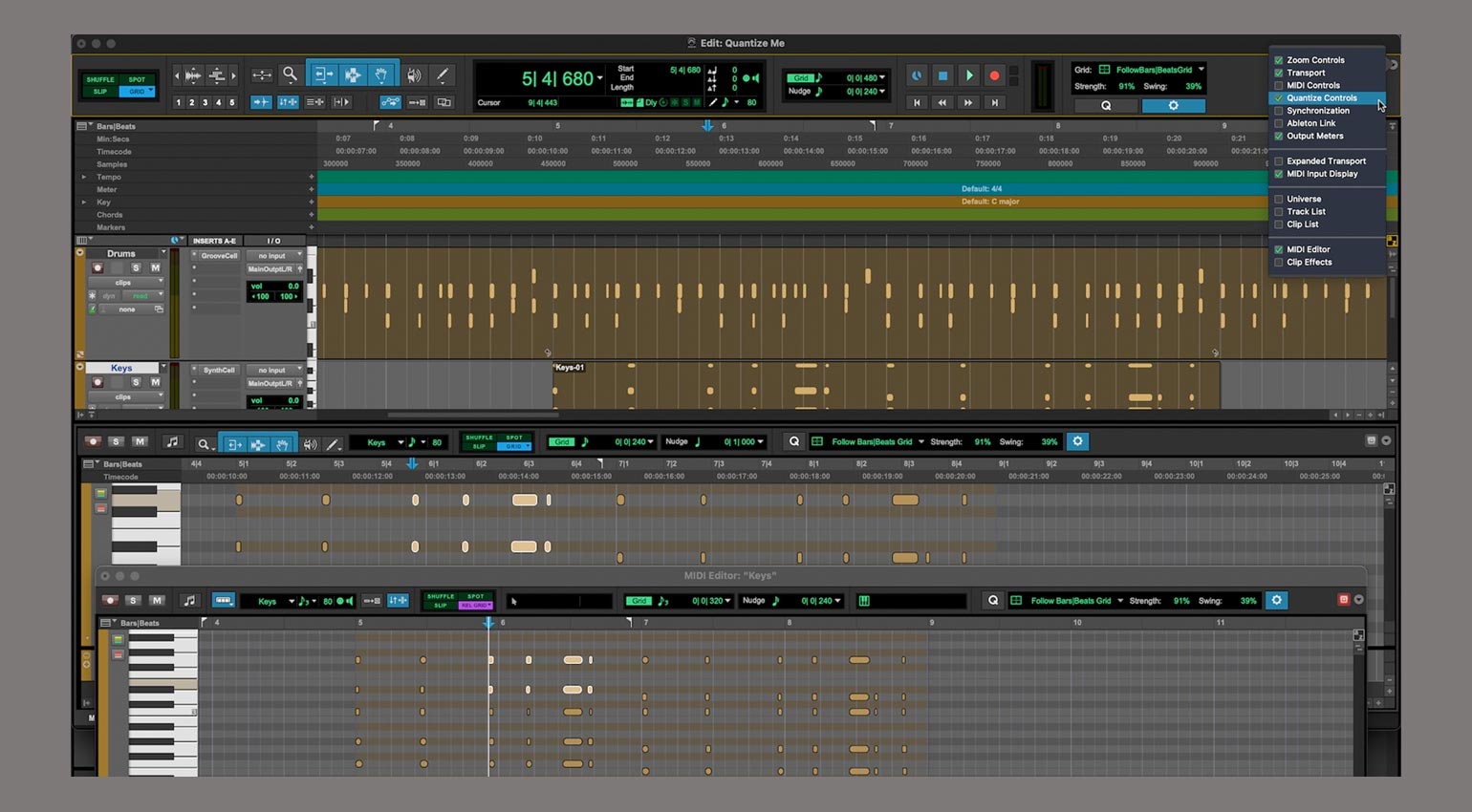Record-enable the Keys track
Image resolution: width=1472 pixels, height=812 pixels.
coord(97,382)
